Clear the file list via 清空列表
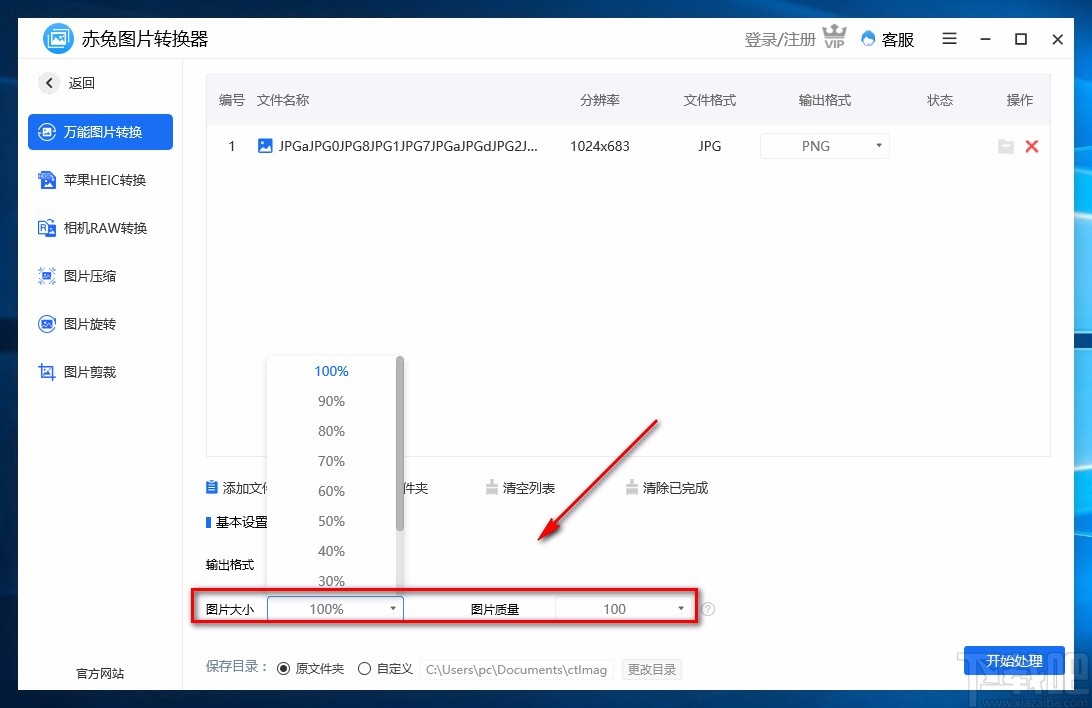This screenshot has height=708, width=1092. tap(520, 488)
